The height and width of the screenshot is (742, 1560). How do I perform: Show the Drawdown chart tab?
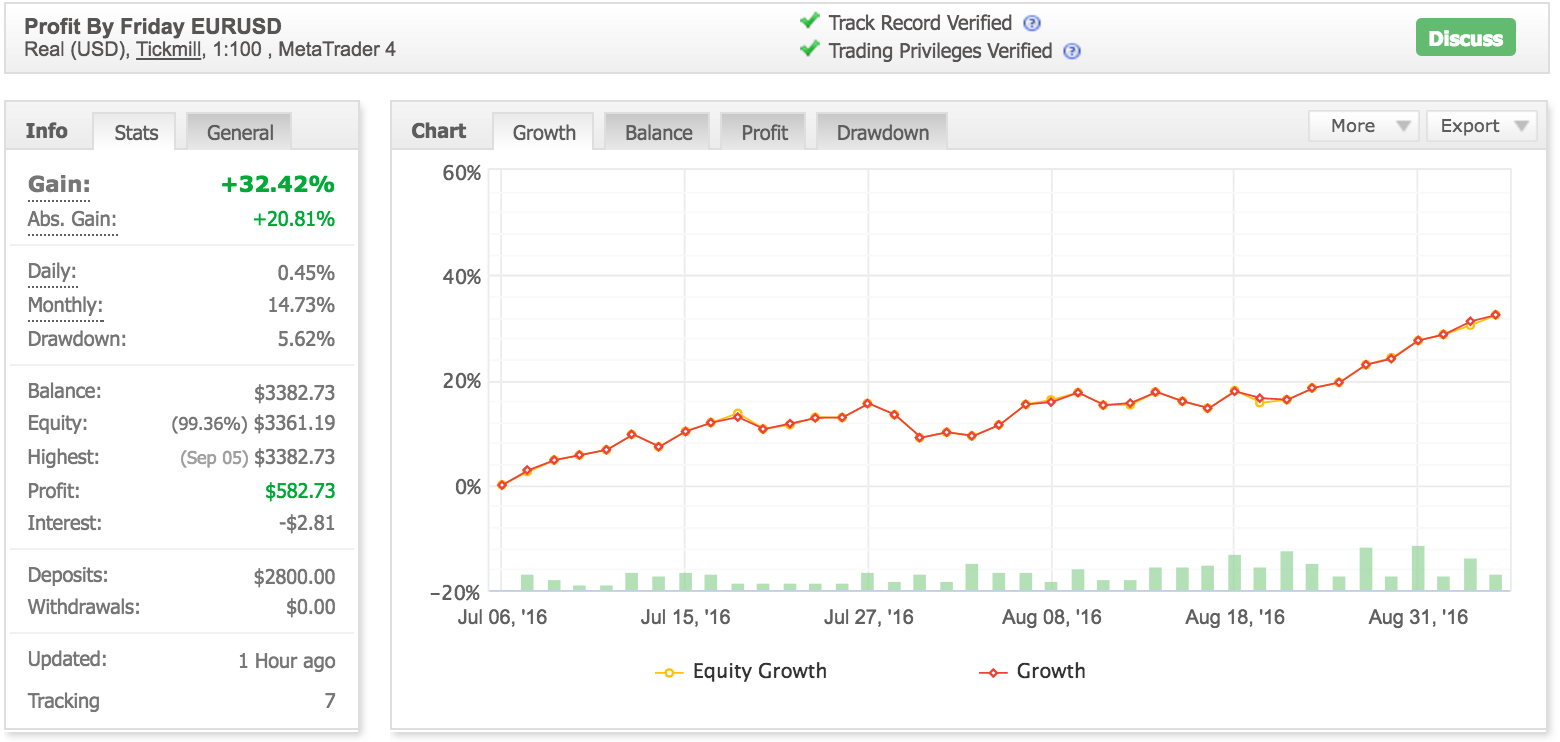point(882,132)
